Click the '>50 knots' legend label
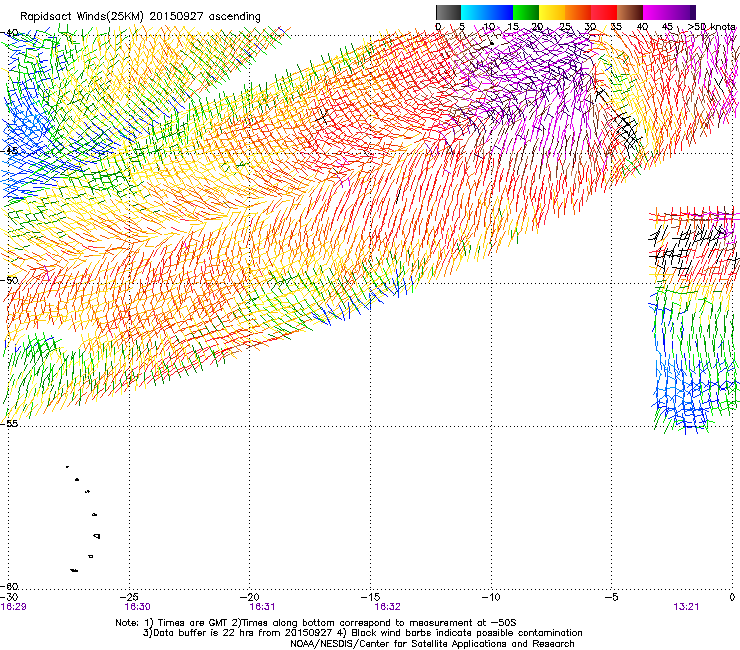 [x=711, y=26]
